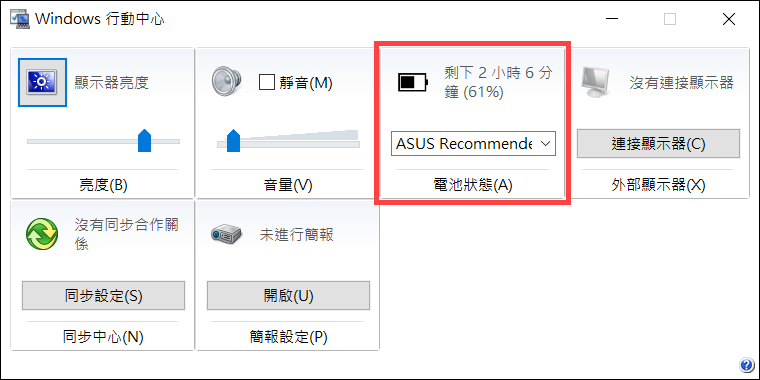Image resolution: width=760 pixels, height=380 pixels.
Task: Click the 同步設定(S) button
Action: tap(103, 296)
